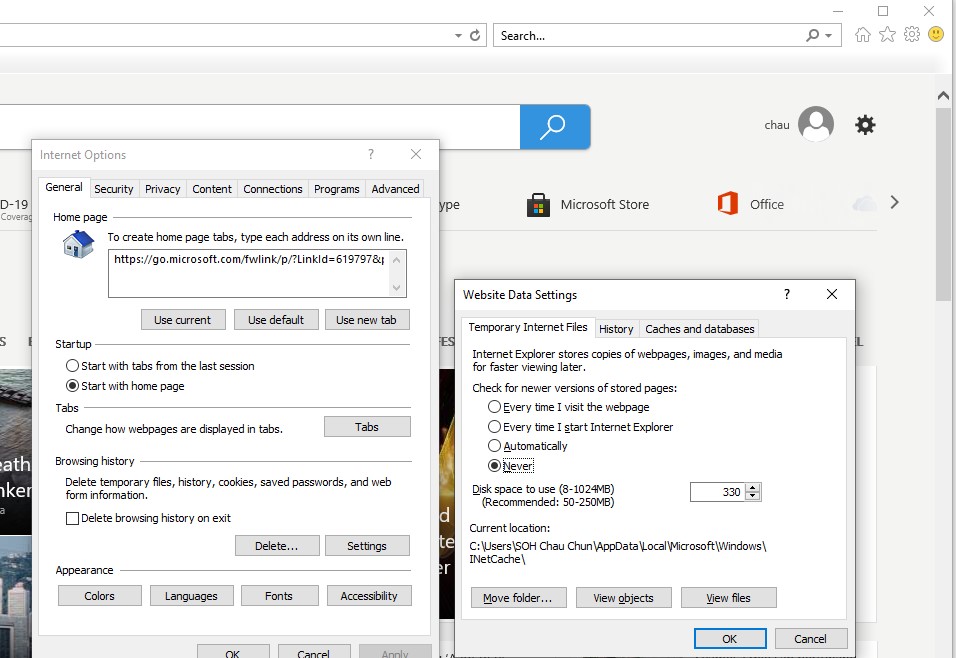Image resolution: width=956 pixels, height=658 pixels.
Task: Open the Caches and databases tab
Action: pyautogui.click(x=699, y=329)
